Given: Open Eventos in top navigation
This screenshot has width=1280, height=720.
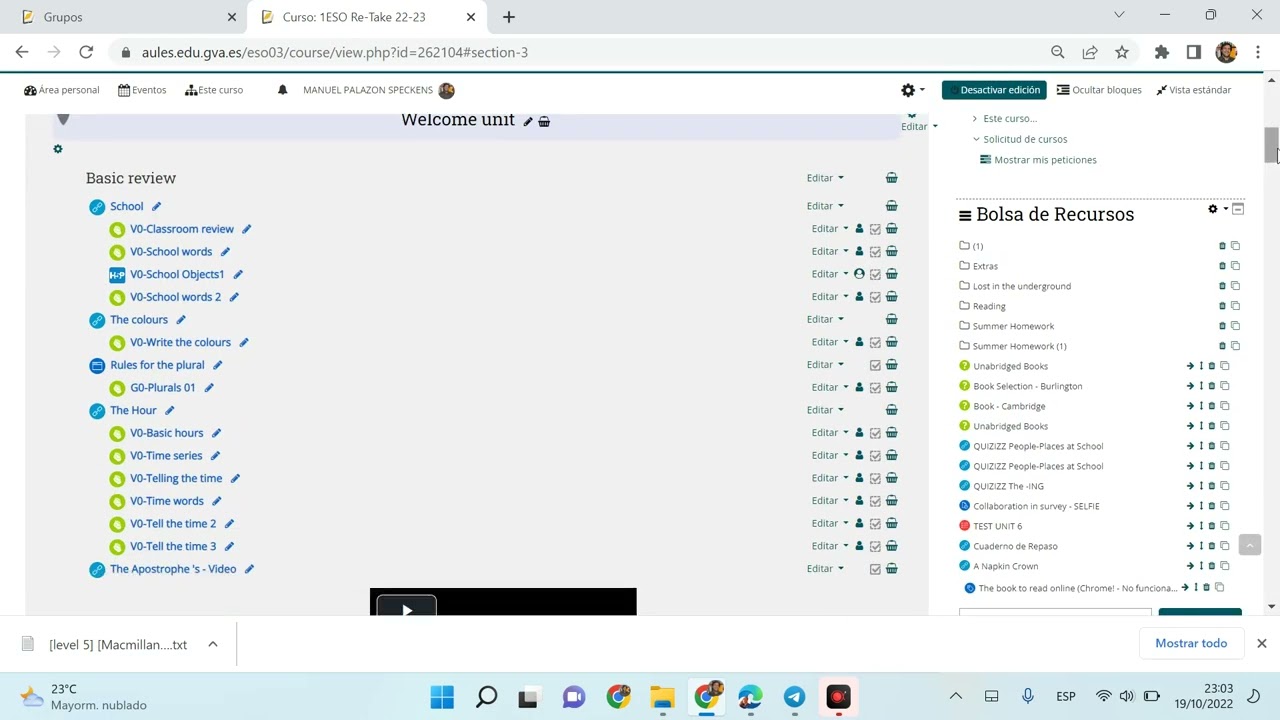Looking at the screenshot, I should (142, 90).
